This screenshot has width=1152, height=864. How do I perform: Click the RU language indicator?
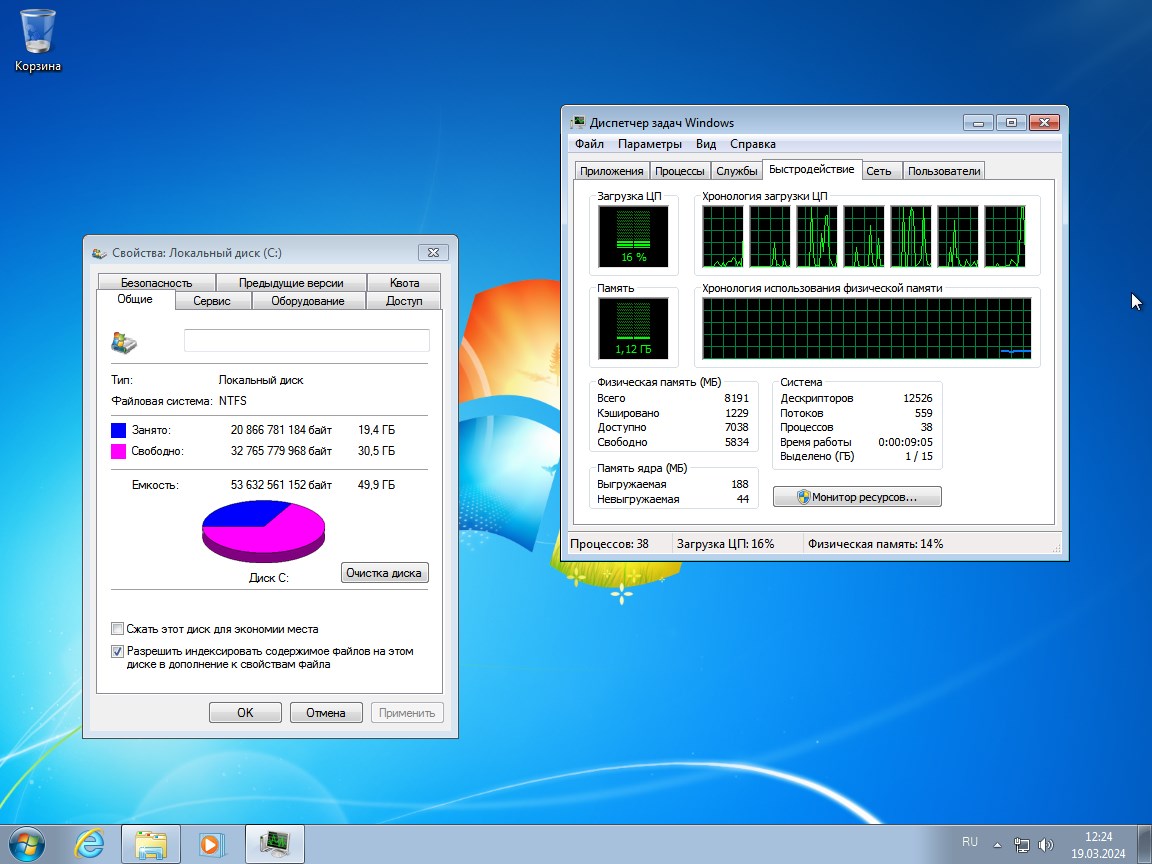tap(970, 842)
